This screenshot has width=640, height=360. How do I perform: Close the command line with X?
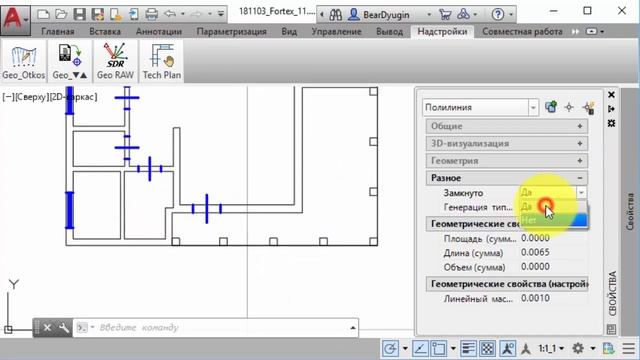pos(47,328)
